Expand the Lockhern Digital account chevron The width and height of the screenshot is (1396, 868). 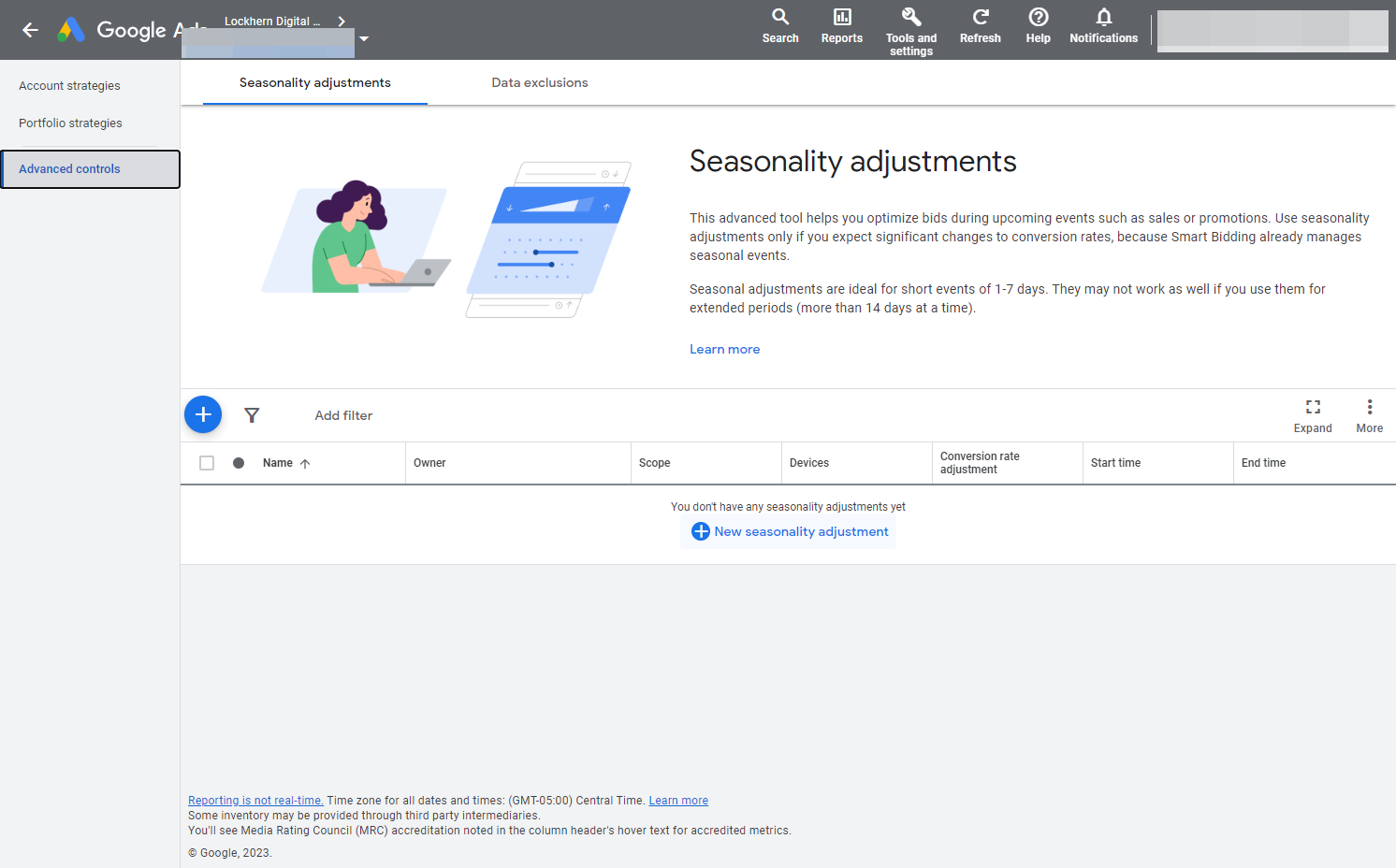tap(342, 22)
